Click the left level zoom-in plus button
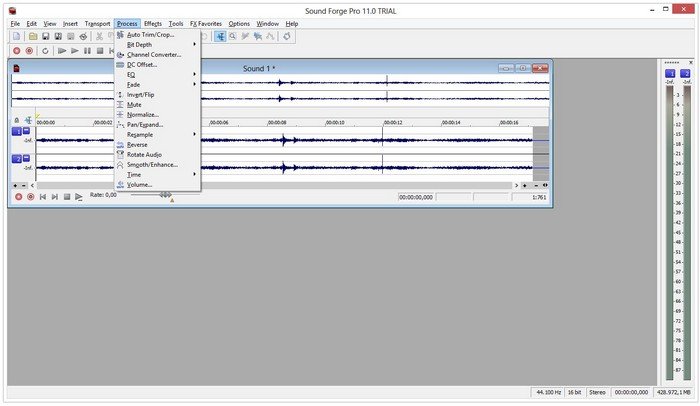 pos(15,185)
